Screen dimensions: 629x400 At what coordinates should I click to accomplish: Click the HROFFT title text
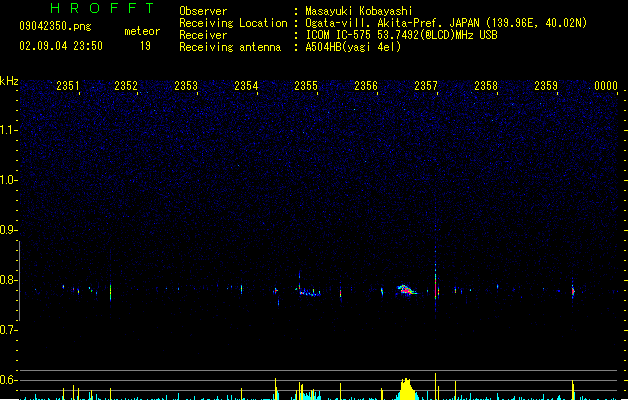tap(102, 8)
